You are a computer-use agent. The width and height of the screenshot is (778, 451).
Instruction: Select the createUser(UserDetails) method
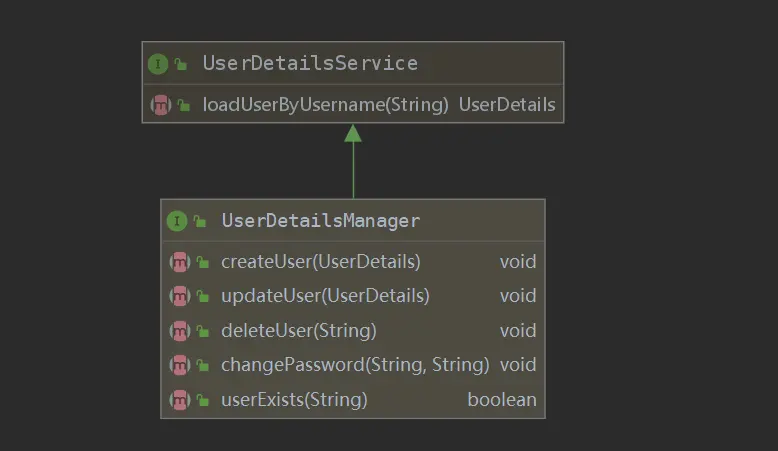tap(320, 262)
